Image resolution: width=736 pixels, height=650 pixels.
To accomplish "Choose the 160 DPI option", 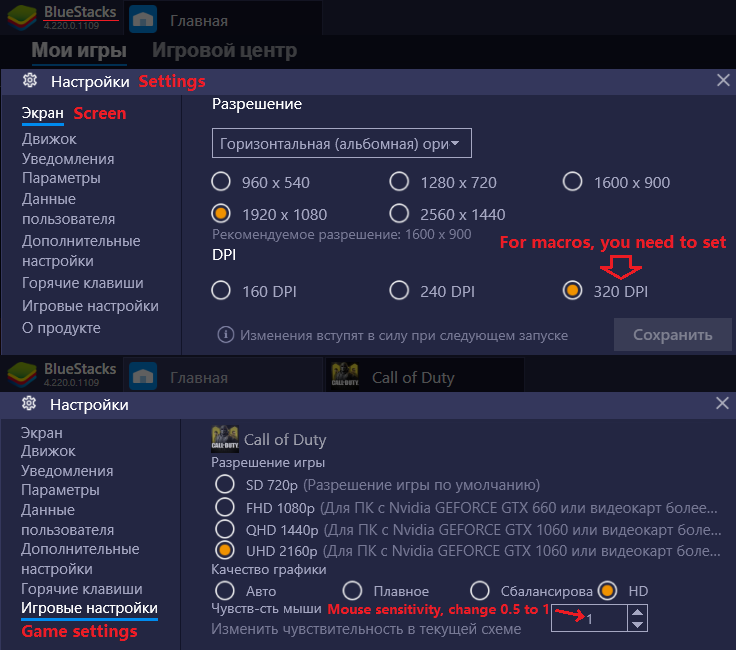I will [221, 291].
